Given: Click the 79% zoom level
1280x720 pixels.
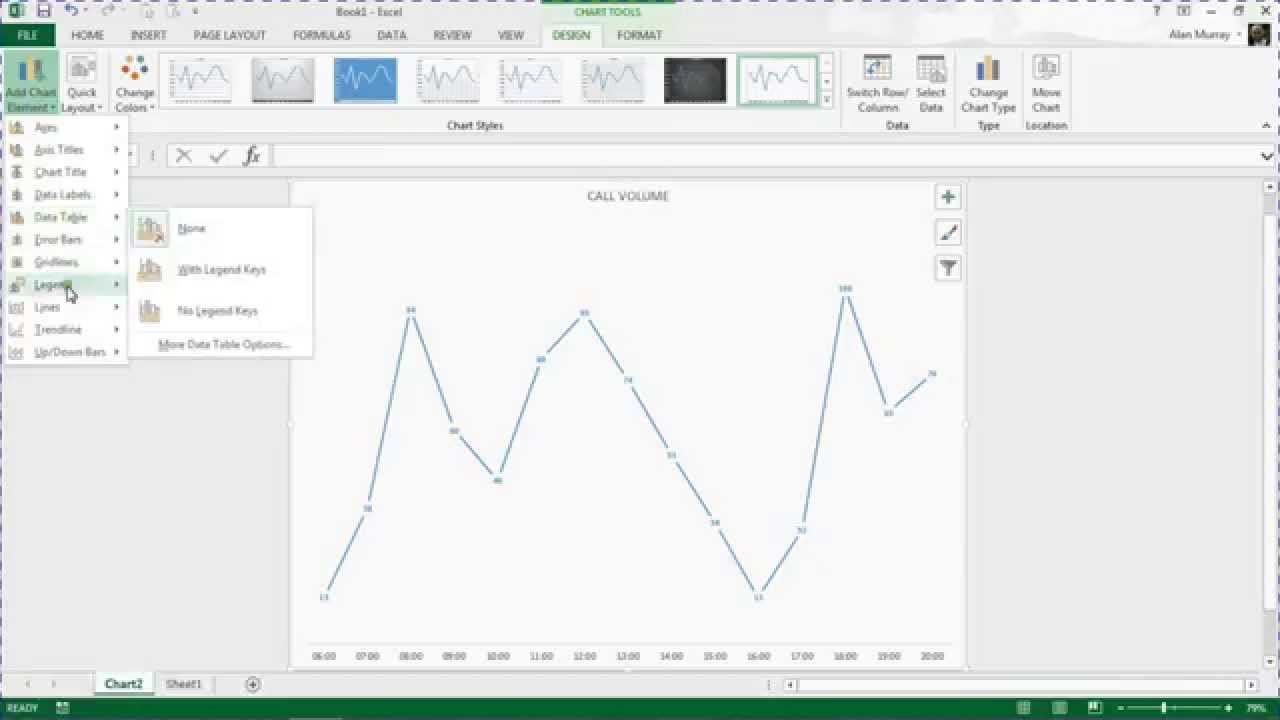Looking at the screenshot, I should 1258,708.
